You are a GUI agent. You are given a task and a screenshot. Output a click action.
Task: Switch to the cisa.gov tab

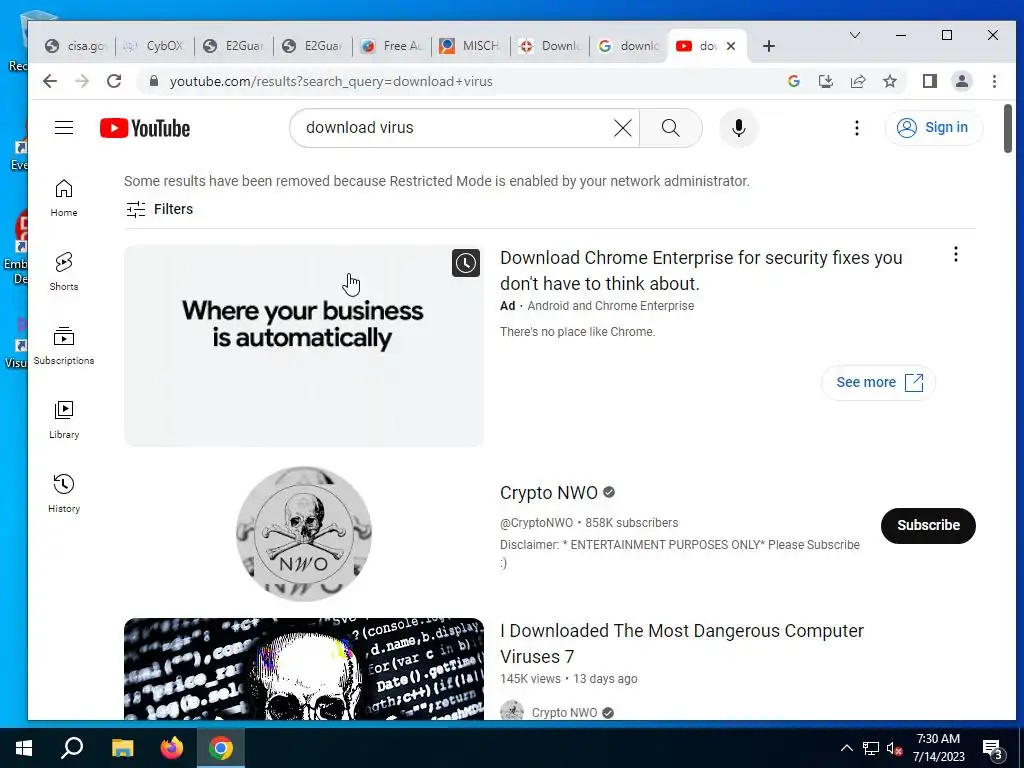pyautogui.click(x=76, y=46)
